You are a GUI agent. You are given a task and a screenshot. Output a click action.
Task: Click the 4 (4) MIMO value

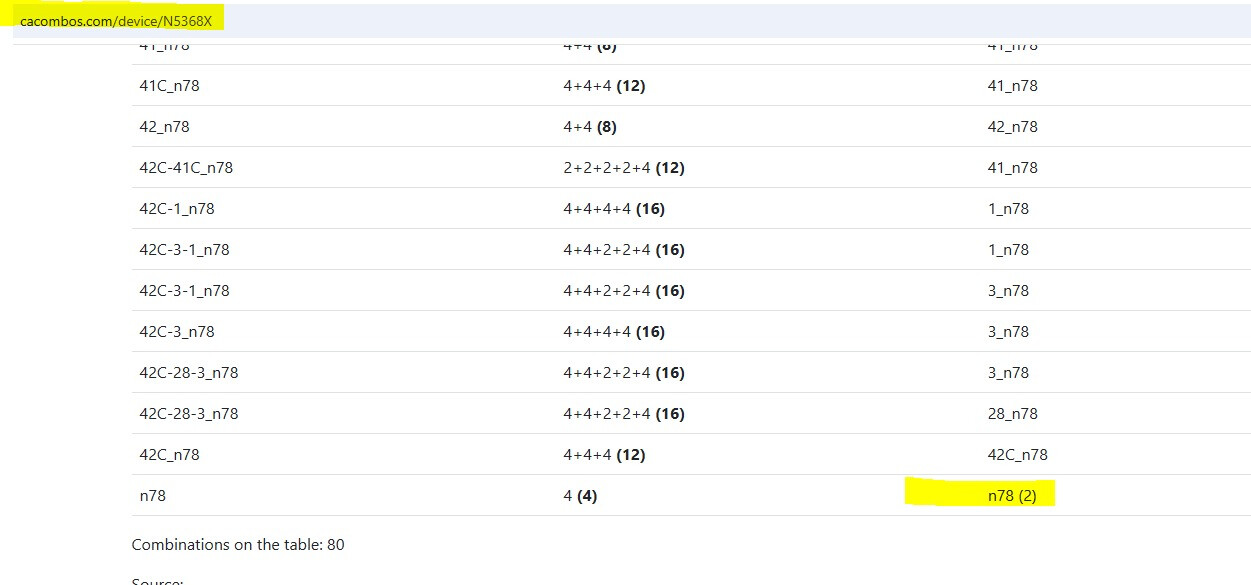580,495
